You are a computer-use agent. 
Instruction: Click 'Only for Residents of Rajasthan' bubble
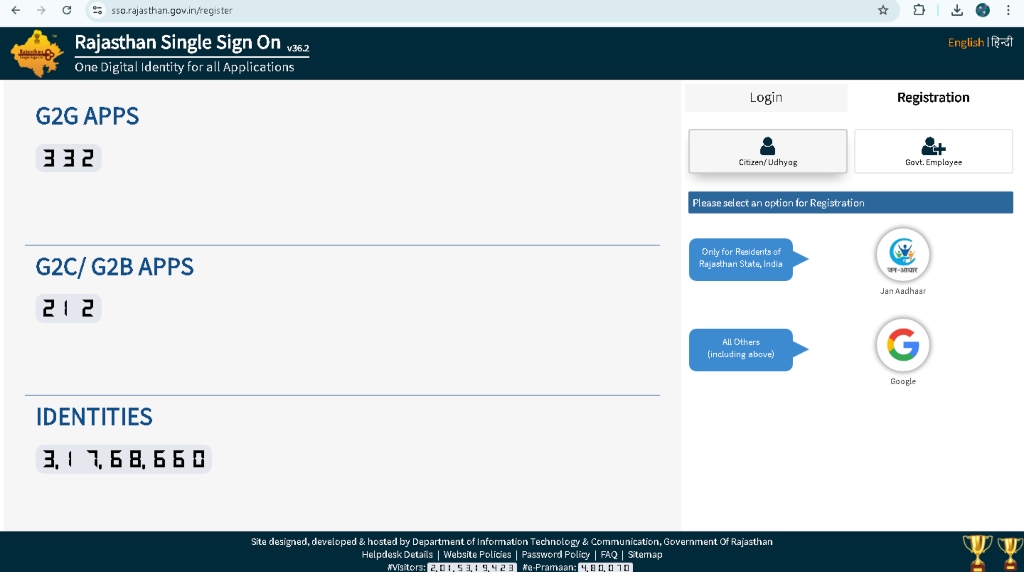pos(748,259)
